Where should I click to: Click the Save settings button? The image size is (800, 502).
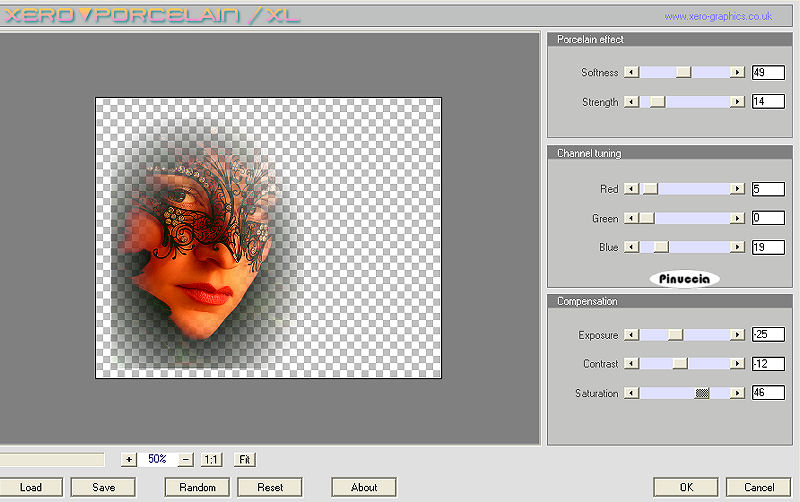104,487
